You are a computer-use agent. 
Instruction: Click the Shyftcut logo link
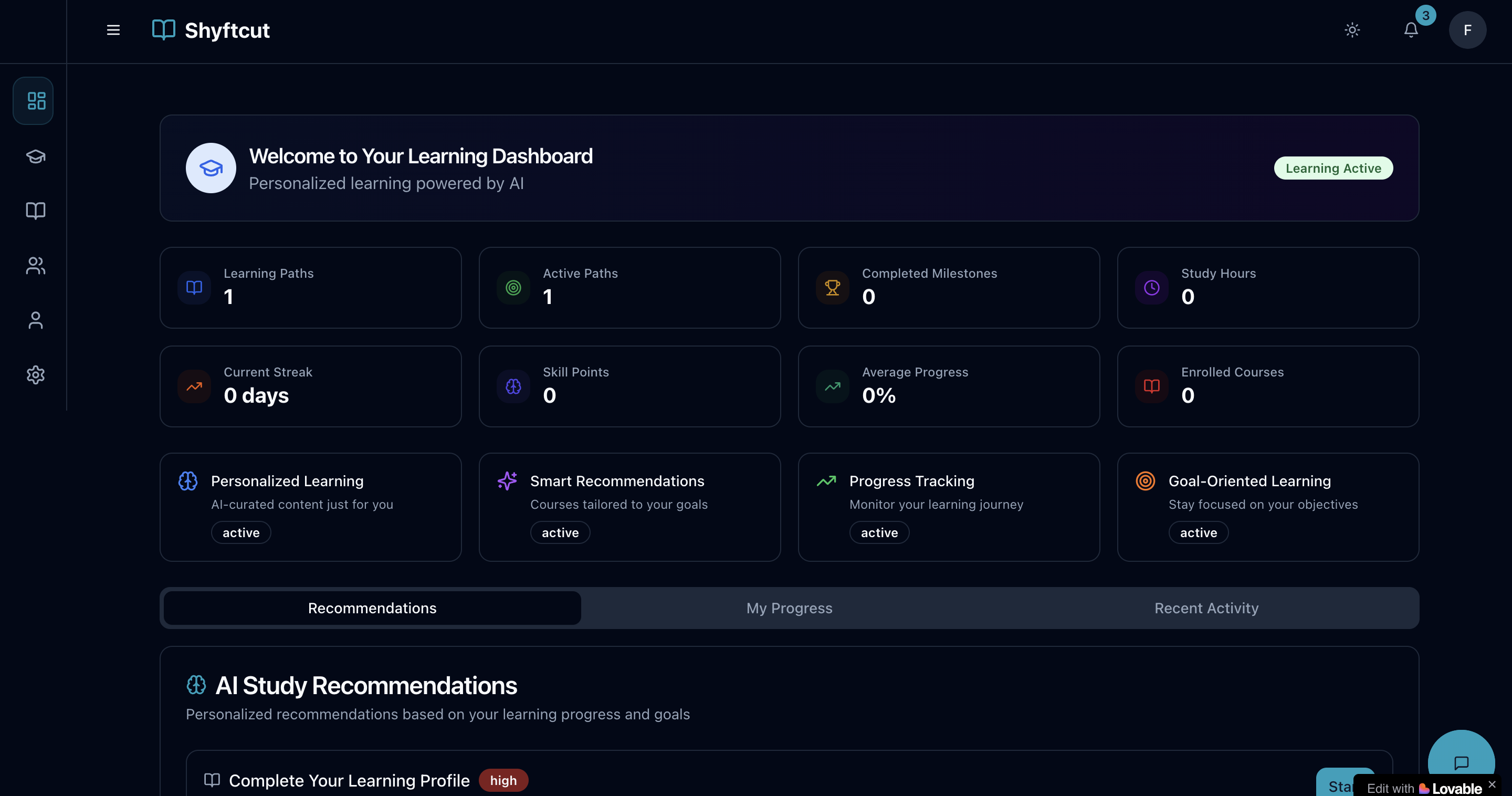coord(211,30)
